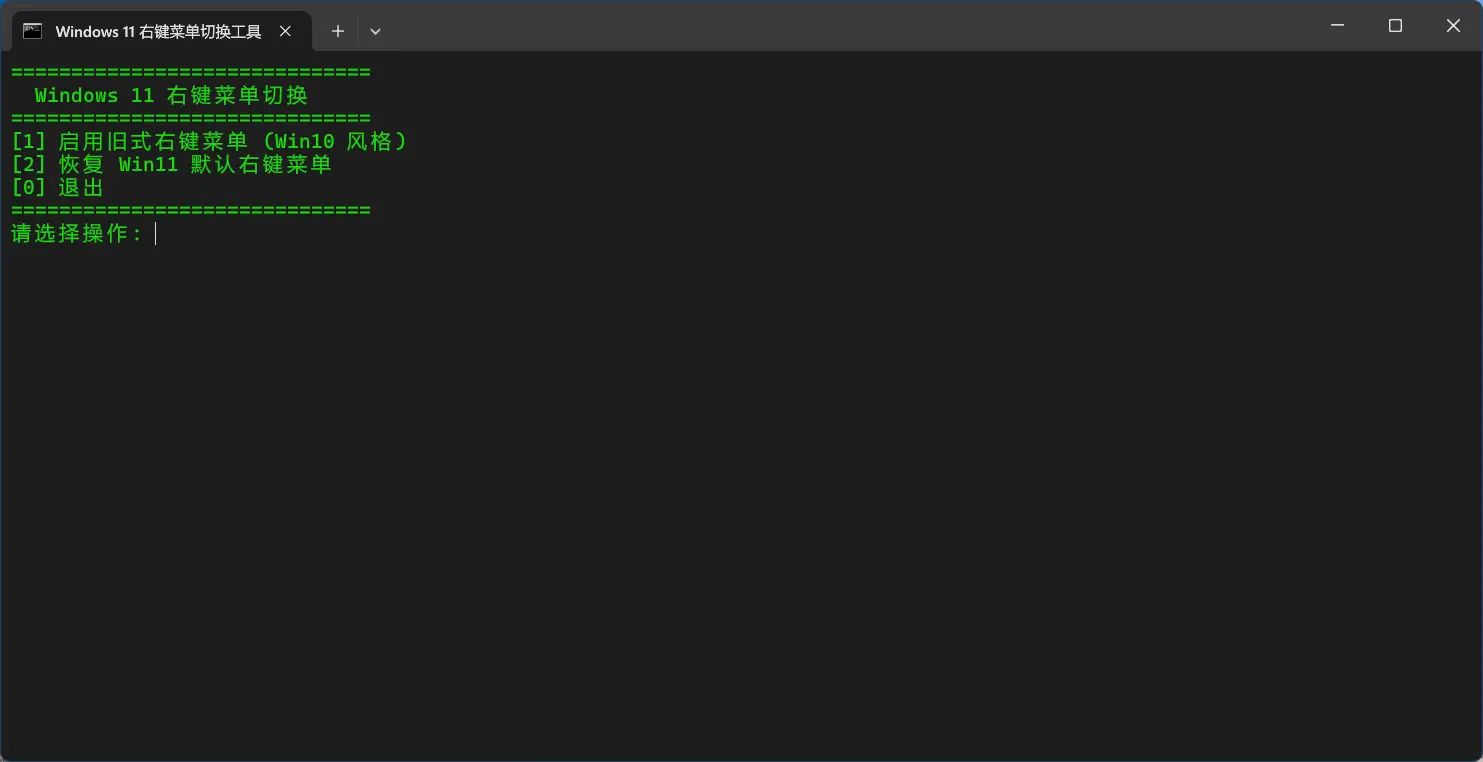The width and height of the screenshot is (1483, 762).
Task: Click the green equals-sign separator line
Action: tap(190, 71)
